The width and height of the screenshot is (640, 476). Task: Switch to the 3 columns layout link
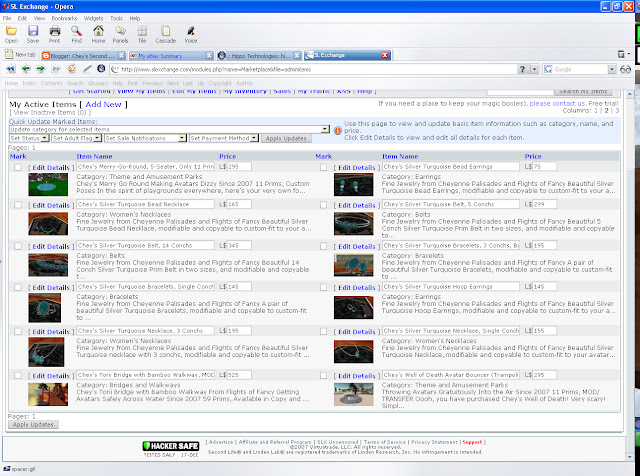click(617, 111)
